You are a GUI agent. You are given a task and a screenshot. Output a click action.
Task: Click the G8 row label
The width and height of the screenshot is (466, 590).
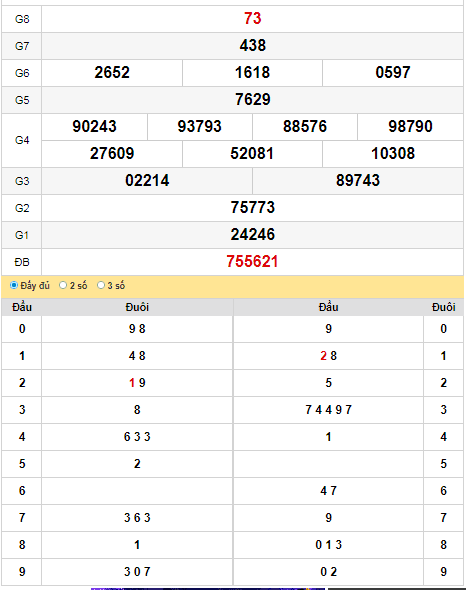click(x=22, y=19)
